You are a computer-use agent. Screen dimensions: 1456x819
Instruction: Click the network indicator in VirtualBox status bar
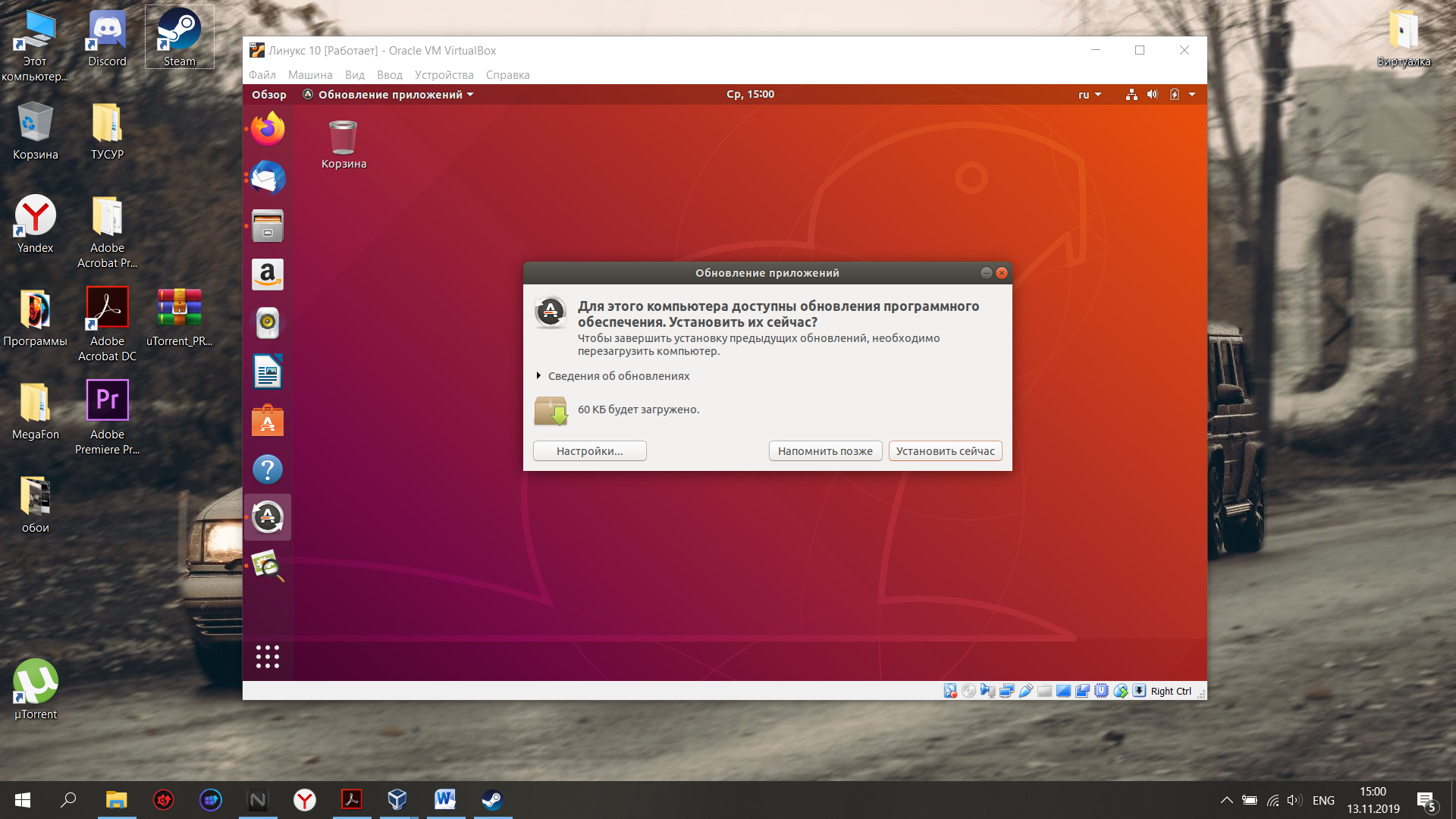pyautogui.click(x=1007, y=691)
